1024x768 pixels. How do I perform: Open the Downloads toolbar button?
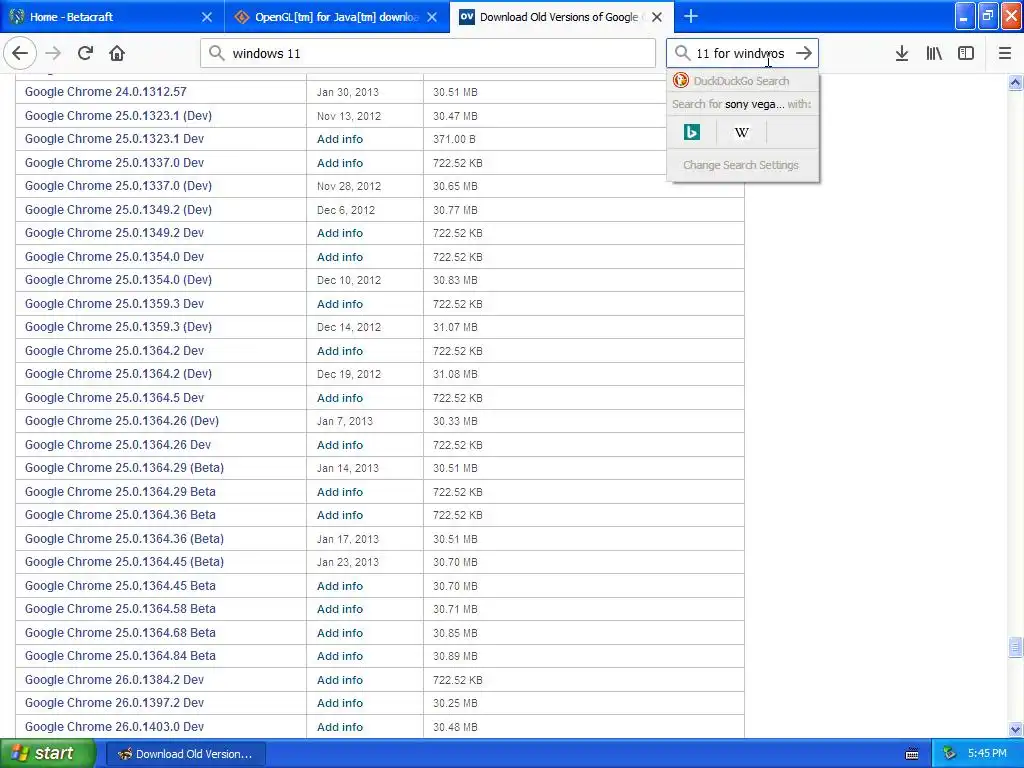(x=902, y=54)
